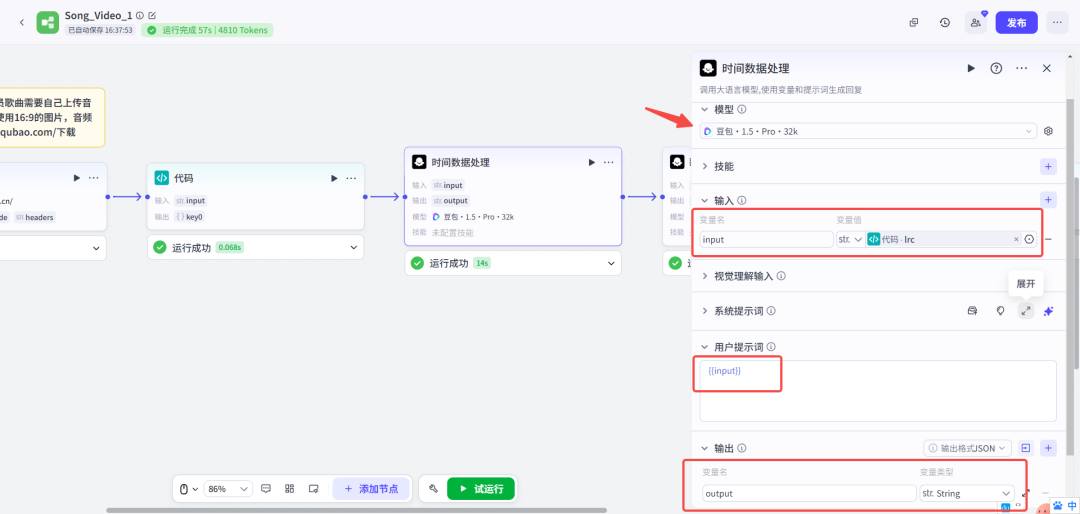
Task: Open variable selector circle icon in input row
Action: coord(1030,239)
